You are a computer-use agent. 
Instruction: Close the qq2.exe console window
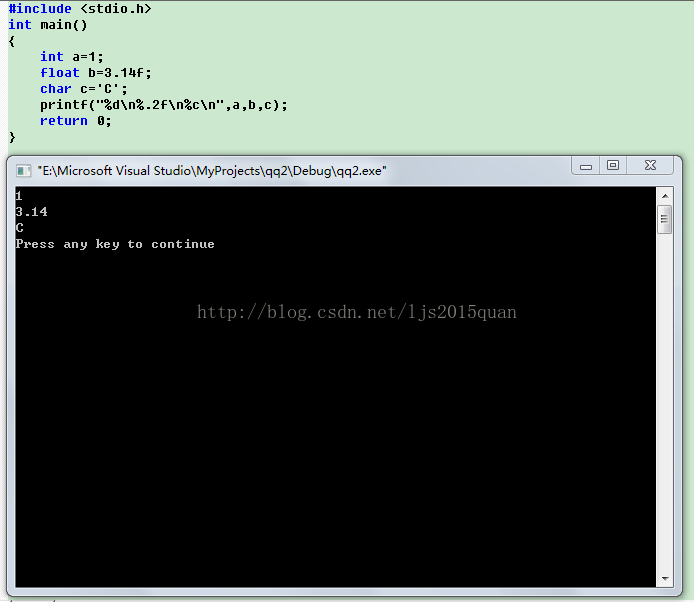[650, 166]
